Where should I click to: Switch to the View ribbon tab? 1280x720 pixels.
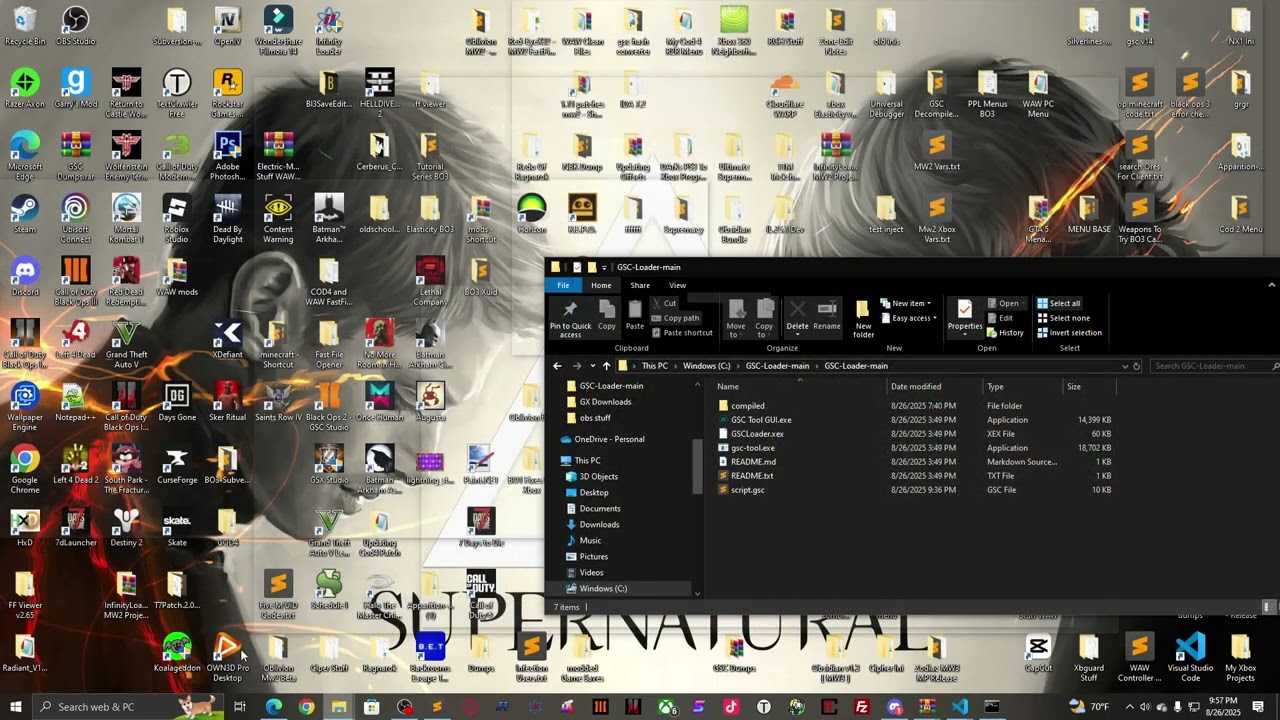coord(677,285)
